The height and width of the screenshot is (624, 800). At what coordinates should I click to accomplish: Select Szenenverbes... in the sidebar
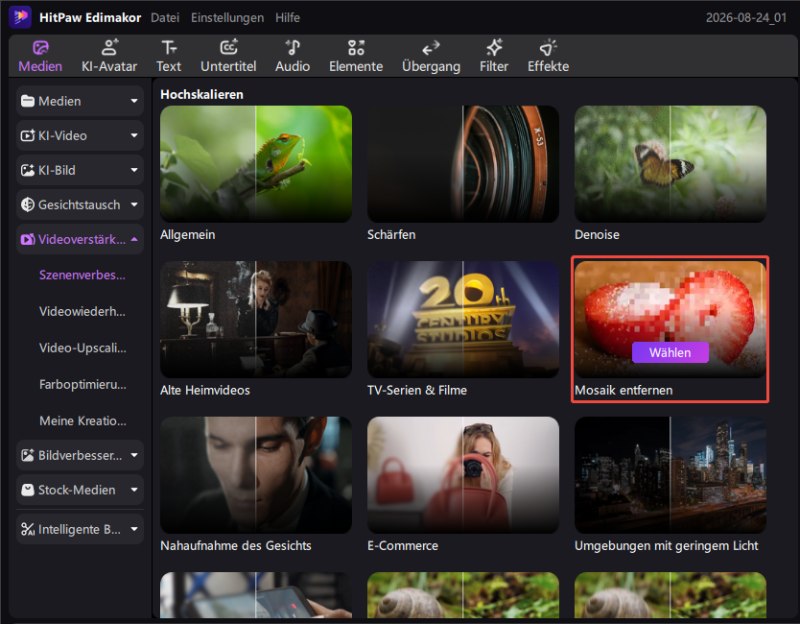coord(82,275)
